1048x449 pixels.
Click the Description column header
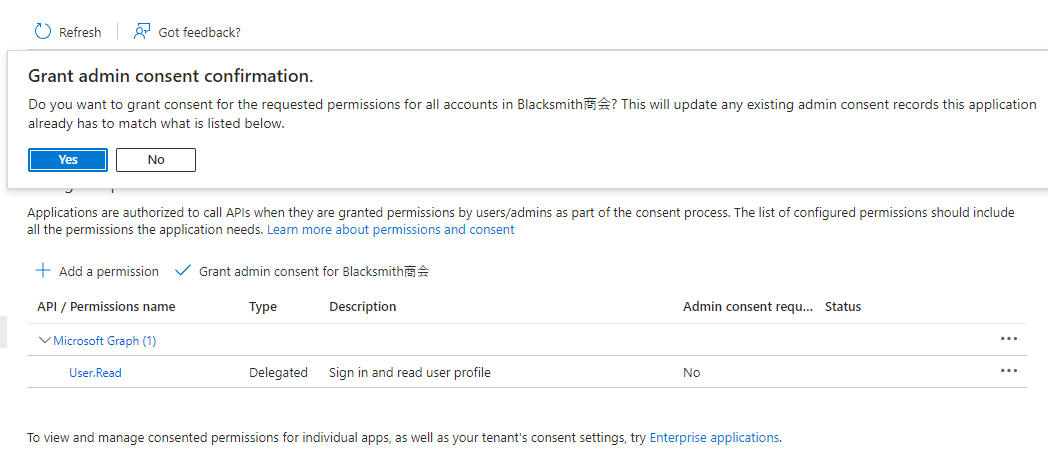pyautogui.click(x=363, y=307)
